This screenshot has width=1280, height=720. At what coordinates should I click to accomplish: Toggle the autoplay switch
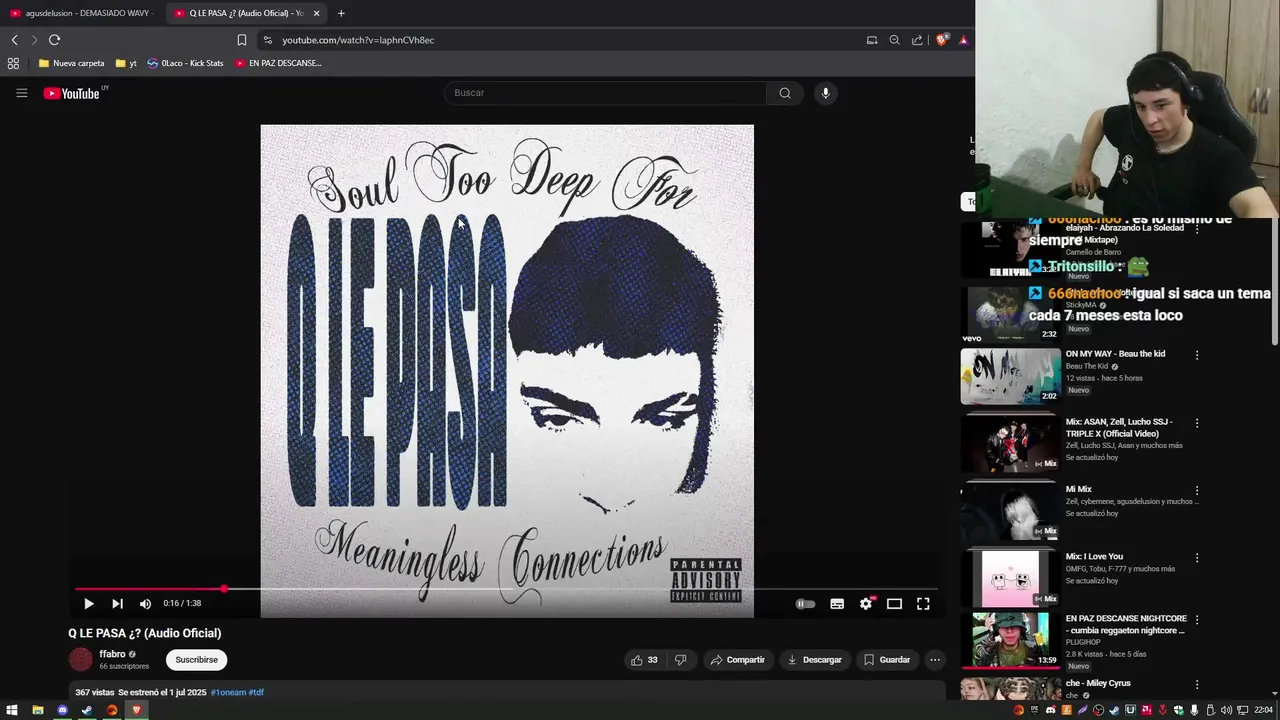tap(805, 604)
